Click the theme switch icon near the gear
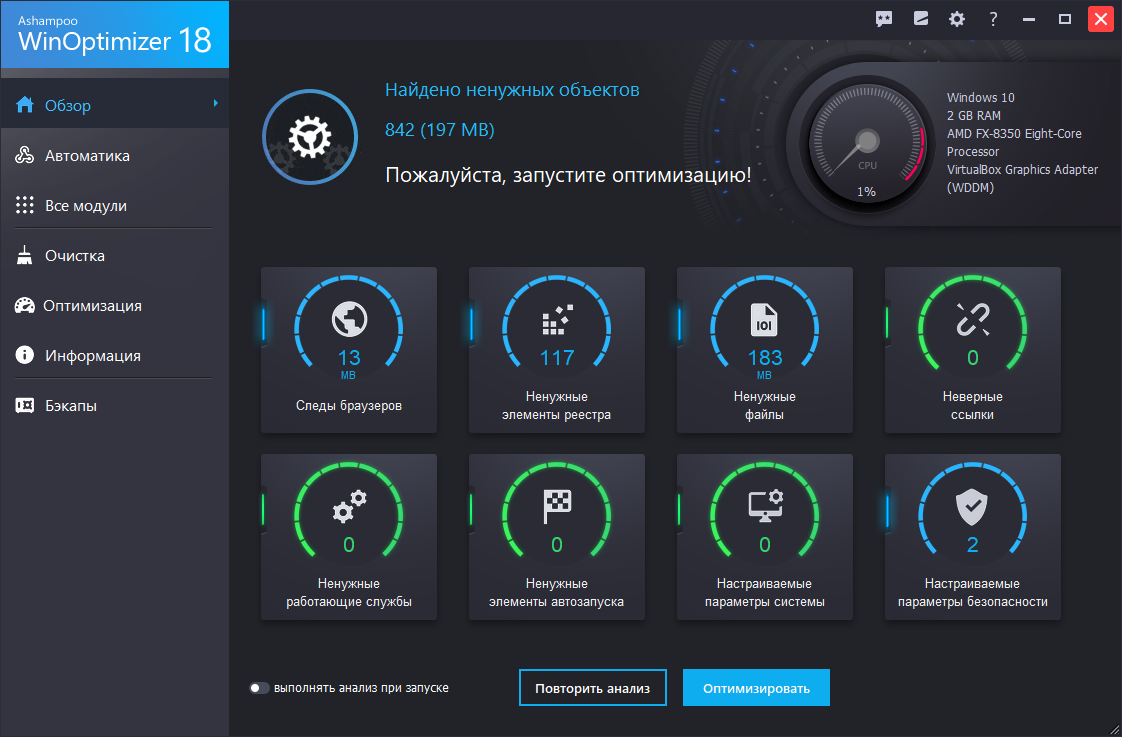The width and height of the screenshot is (1122, 737). click(x=920, y=18)
